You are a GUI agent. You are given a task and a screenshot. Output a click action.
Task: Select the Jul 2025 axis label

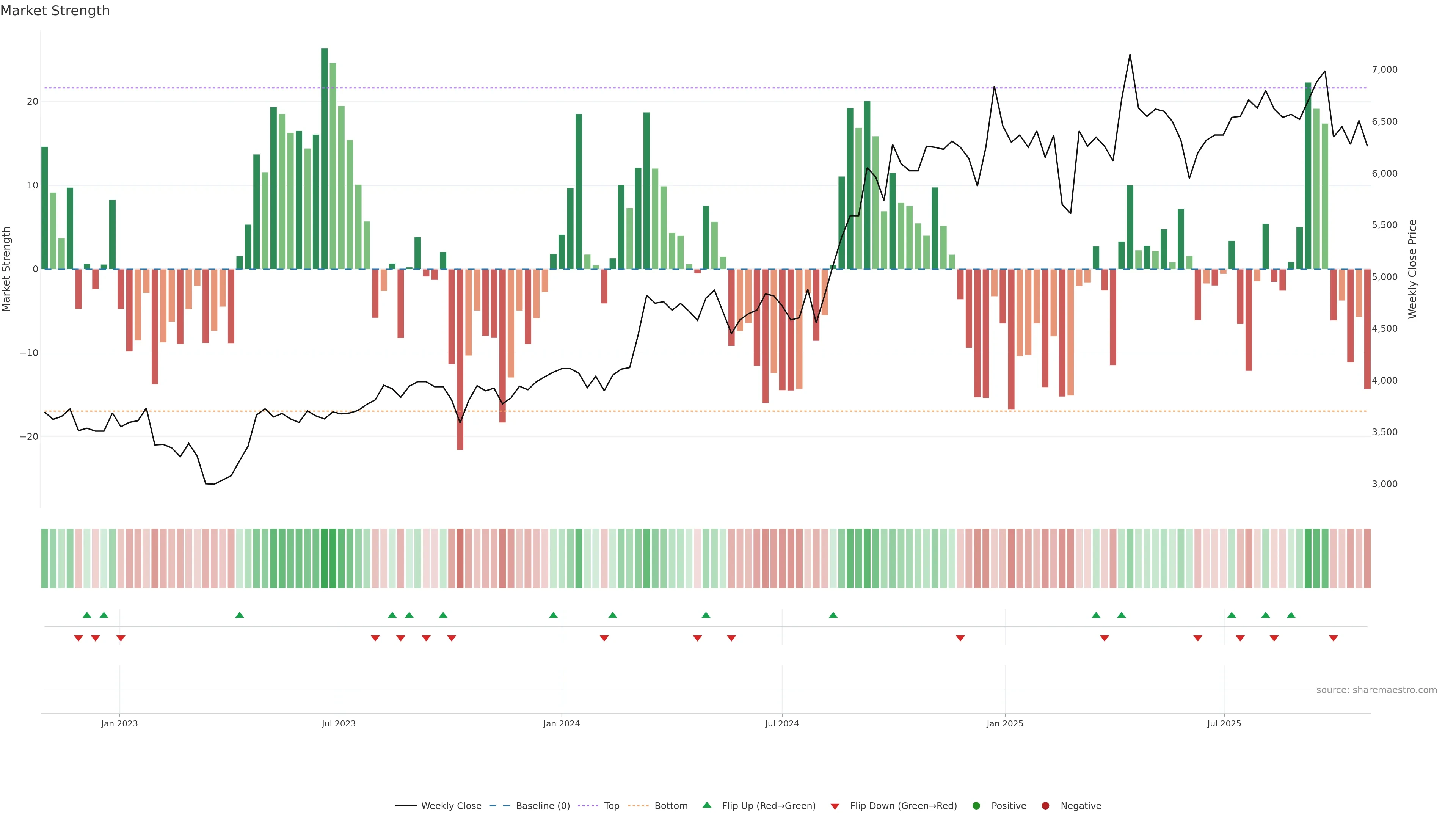pyautogui.click(x=1224, y=723)
